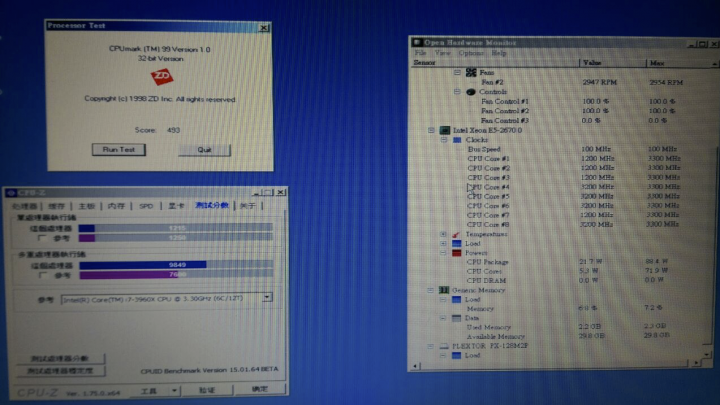Open the tools dropdown arrow in CPU-Z
Screen dimensions: 720x405
coord(174,391)
